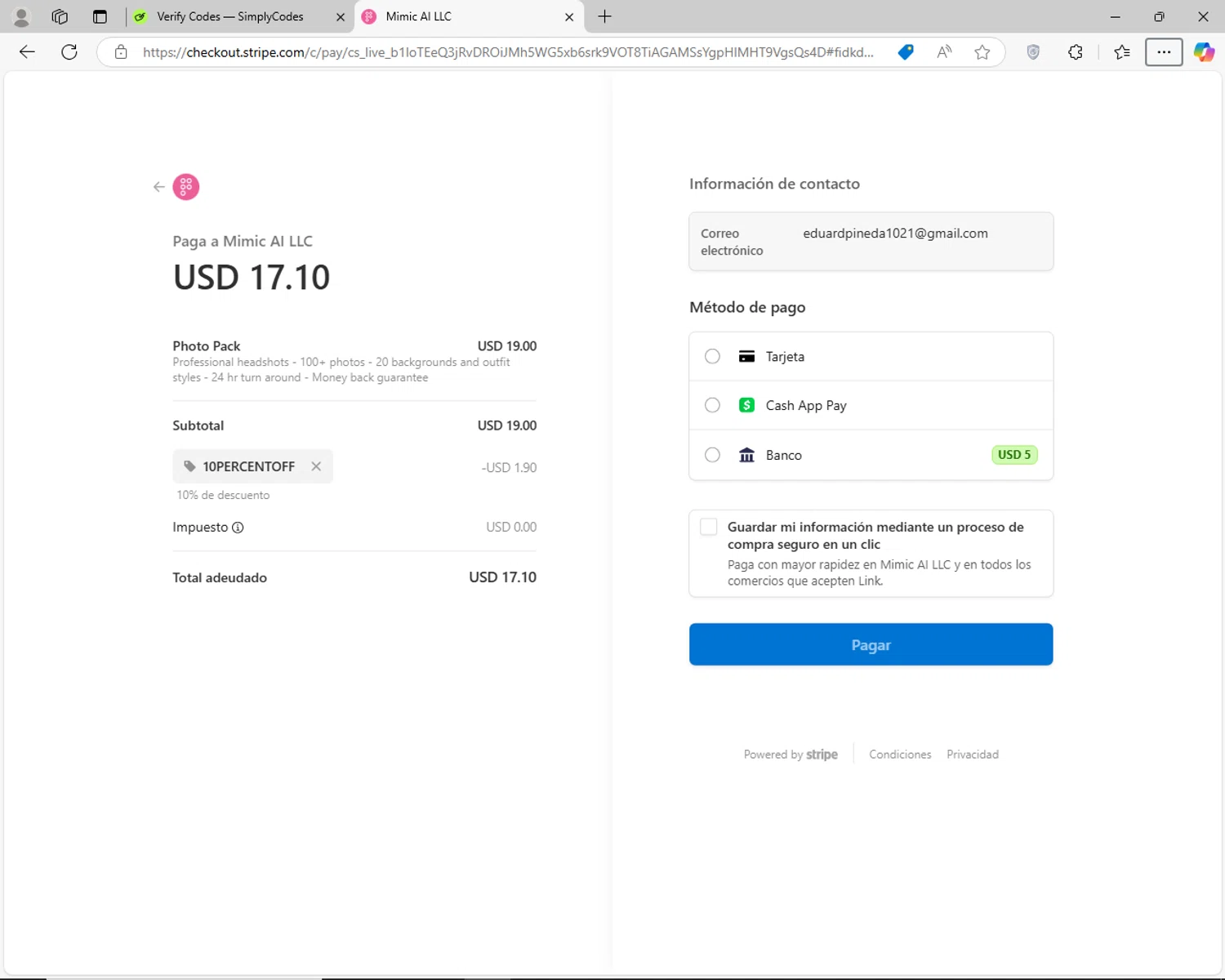Open the Condiciones link
Screen dimensions: 1225x980
click(x=900, y=755)
